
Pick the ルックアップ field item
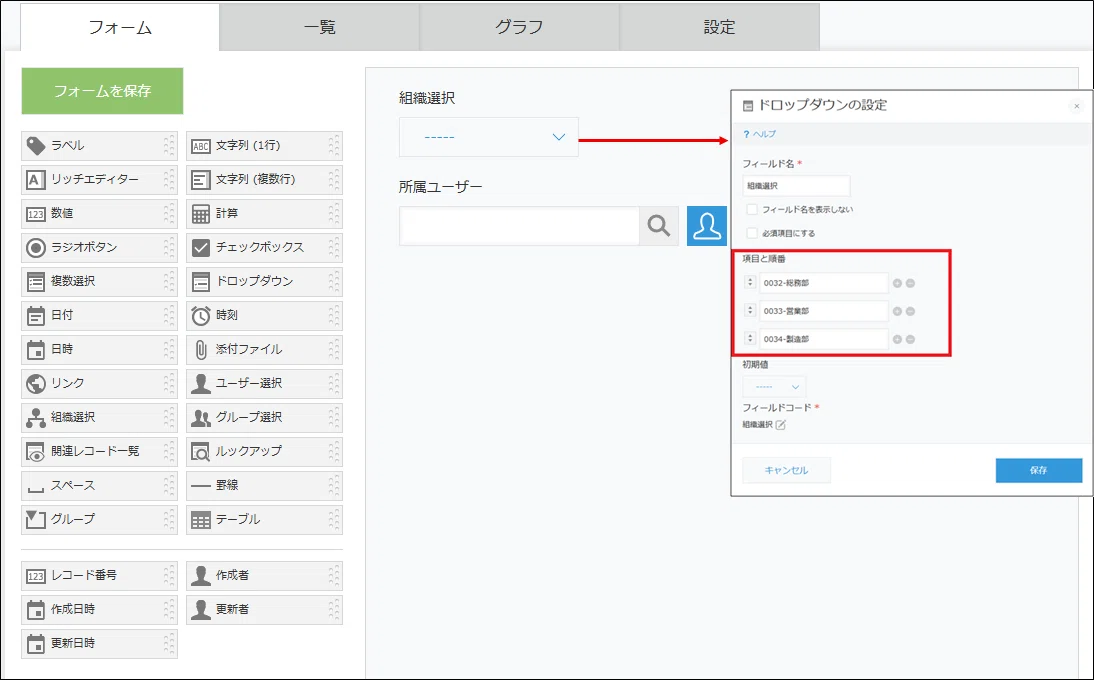pos(264,452)
